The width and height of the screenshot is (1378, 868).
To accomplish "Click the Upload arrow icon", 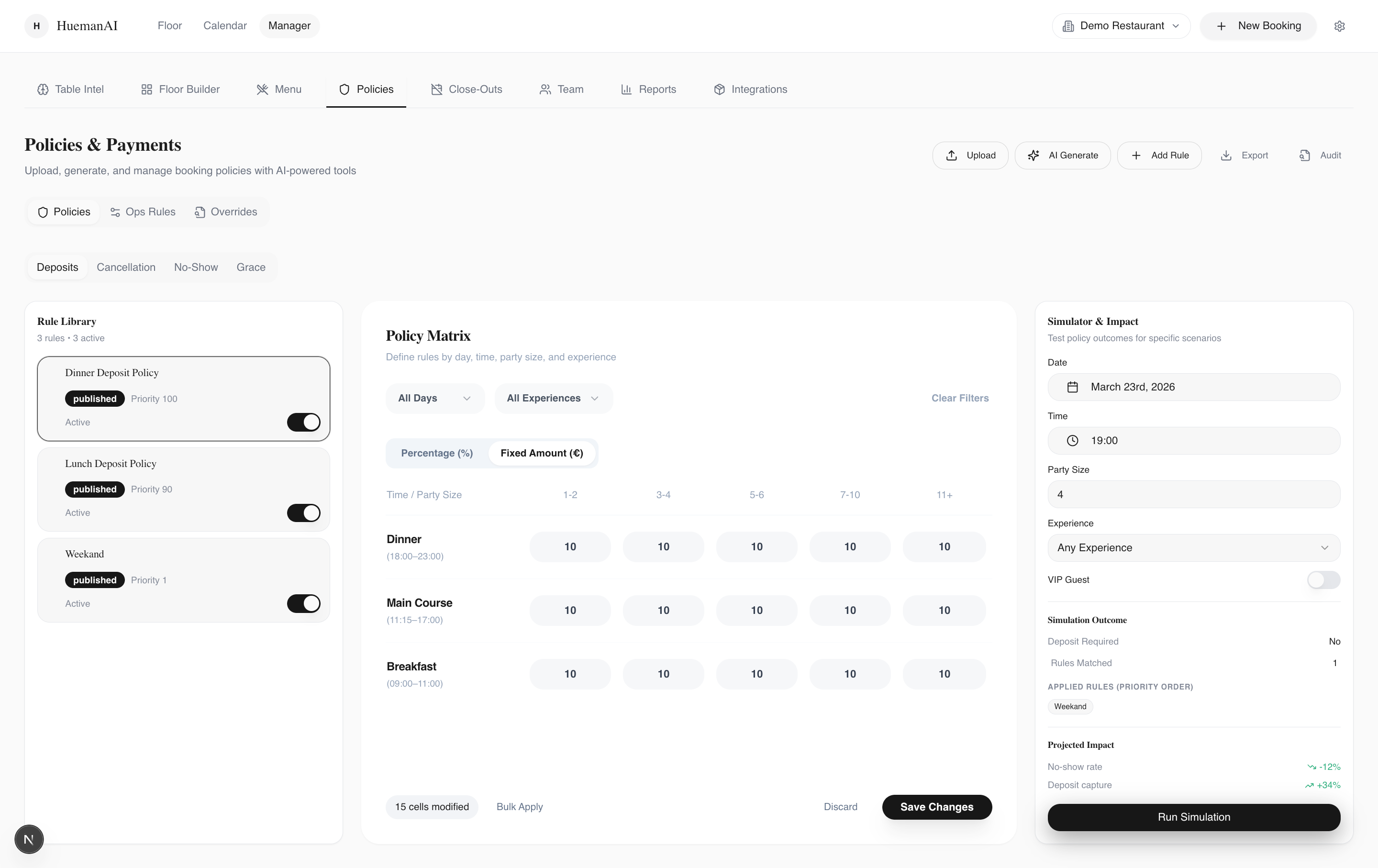I will click(x=951, y=156).
